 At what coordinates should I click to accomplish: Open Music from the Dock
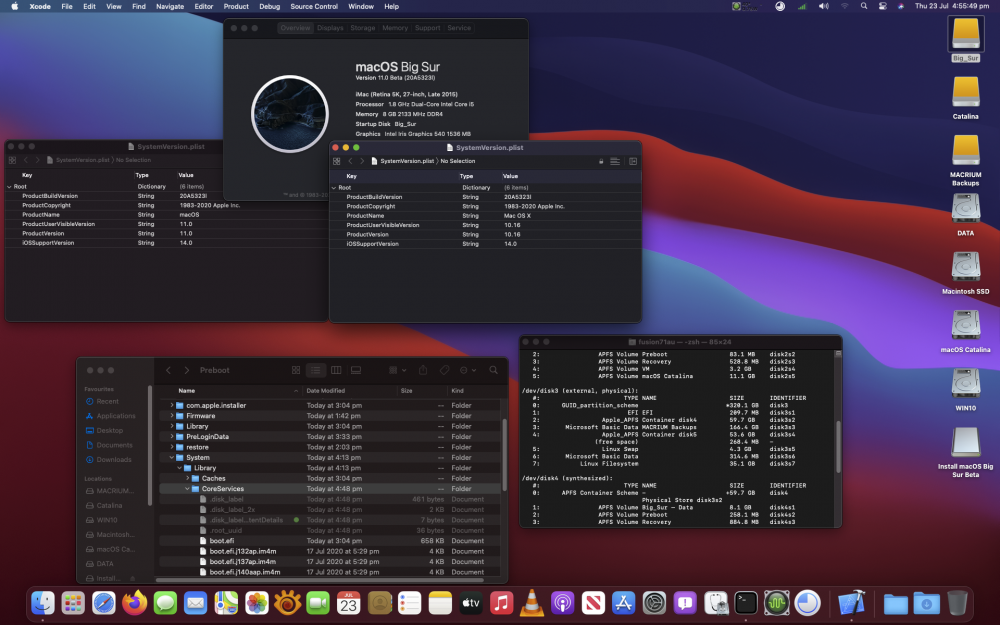pos(501,603)
